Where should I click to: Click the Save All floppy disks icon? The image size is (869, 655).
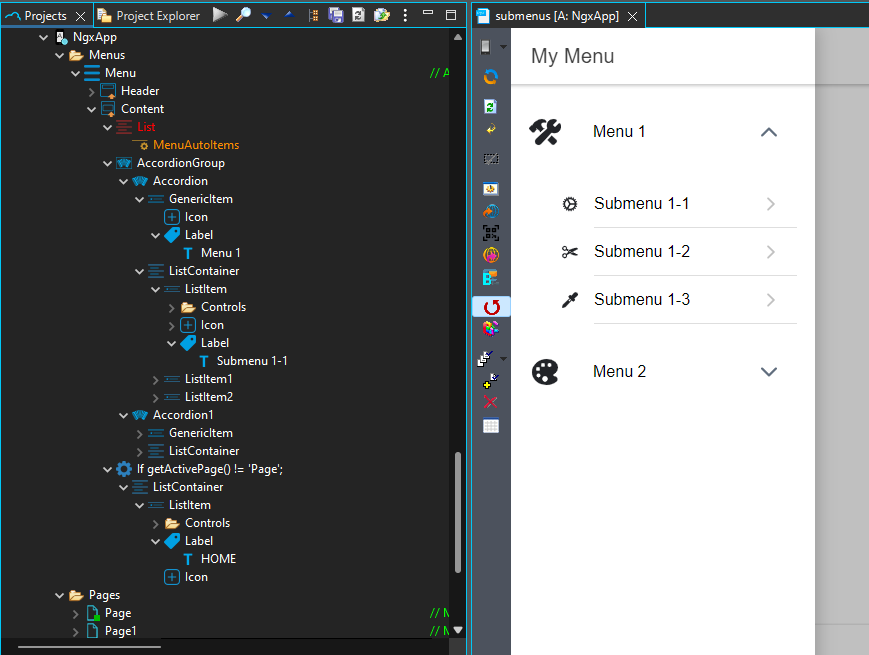336,15
